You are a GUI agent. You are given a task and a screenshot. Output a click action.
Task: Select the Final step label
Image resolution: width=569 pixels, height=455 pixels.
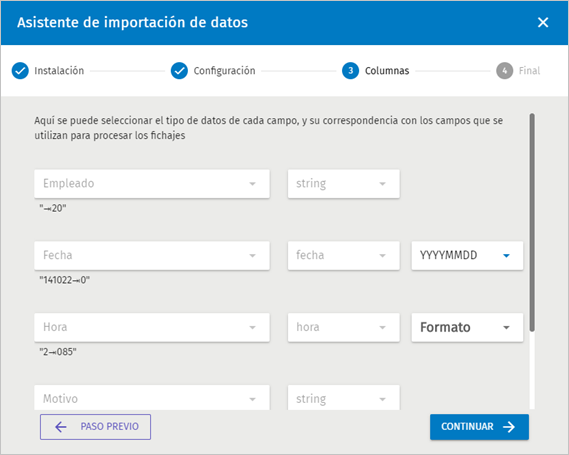pos(529,71)
